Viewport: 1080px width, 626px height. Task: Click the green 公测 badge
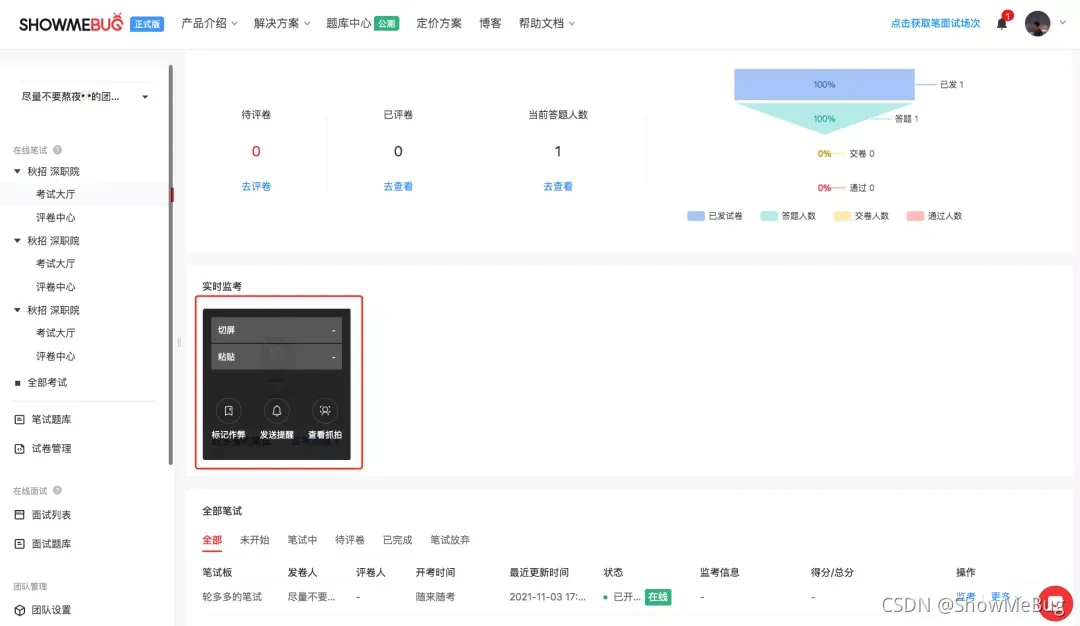[x=387, y=23]
